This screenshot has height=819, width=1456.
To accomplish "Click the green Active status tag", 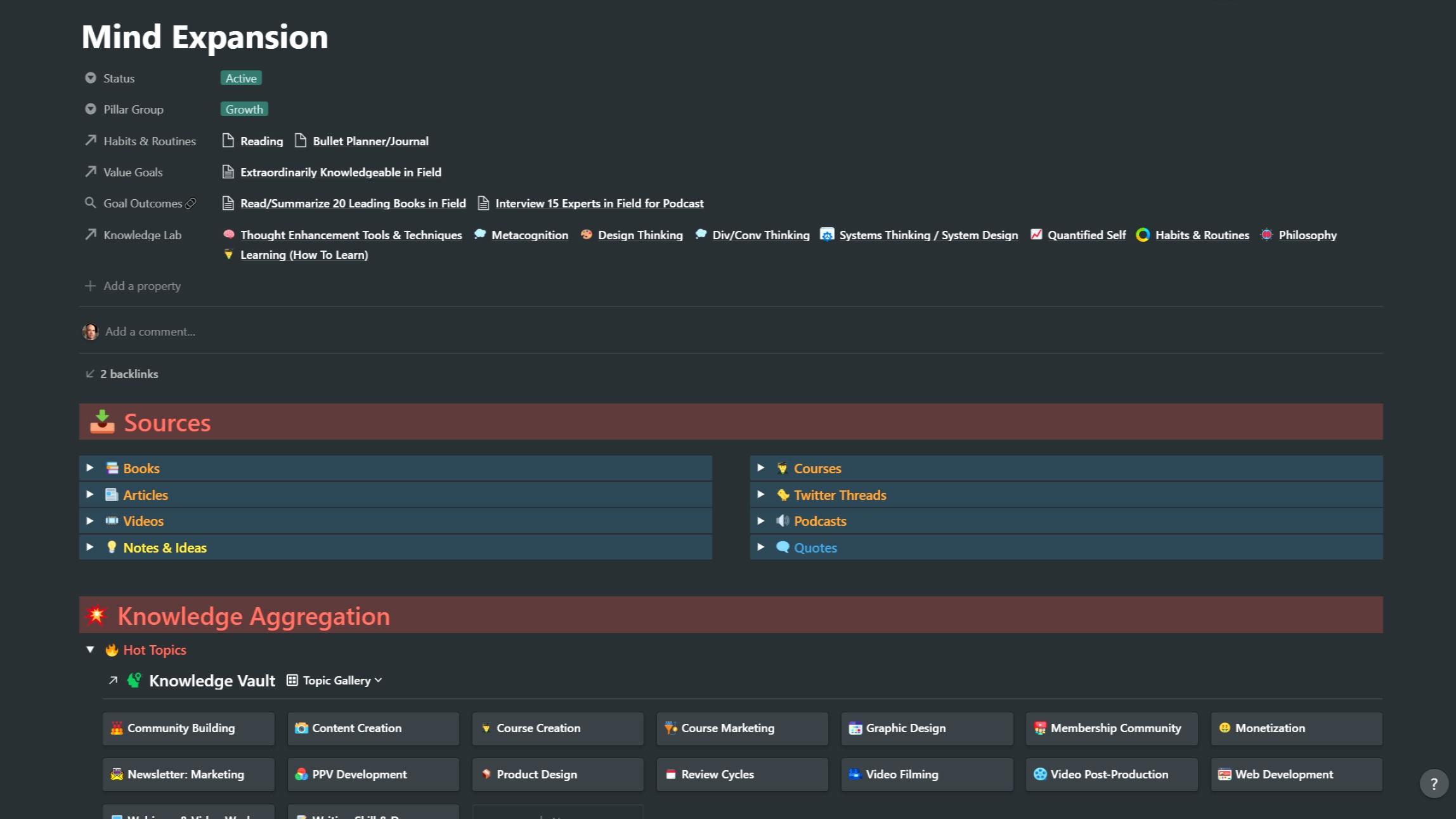I will [241, 78].
